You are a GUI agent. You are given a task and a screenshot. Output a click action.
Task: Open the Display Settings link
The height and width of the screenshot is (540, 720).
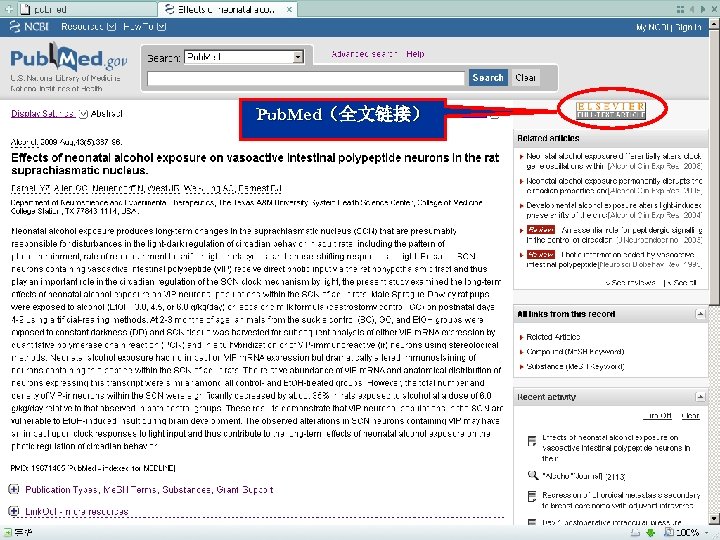pyautogui.click(x=43, y=113)
